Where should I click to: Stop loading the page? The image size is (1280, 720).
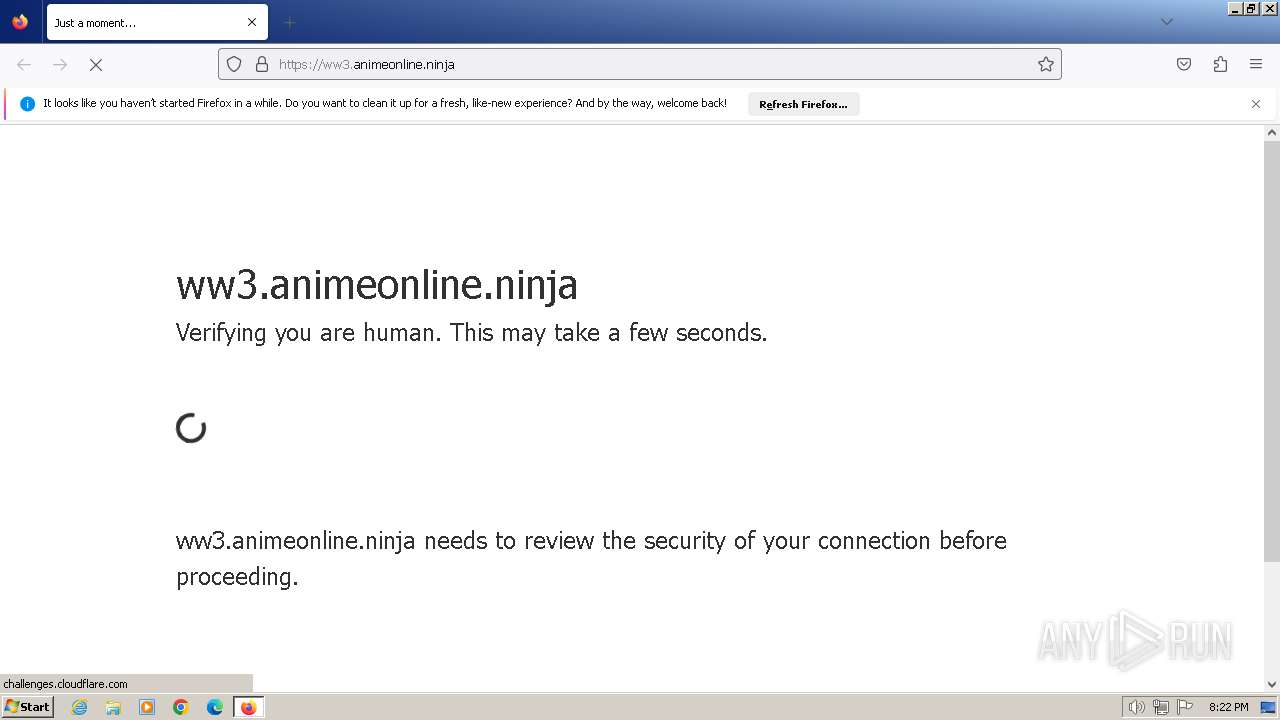point(96,64)
